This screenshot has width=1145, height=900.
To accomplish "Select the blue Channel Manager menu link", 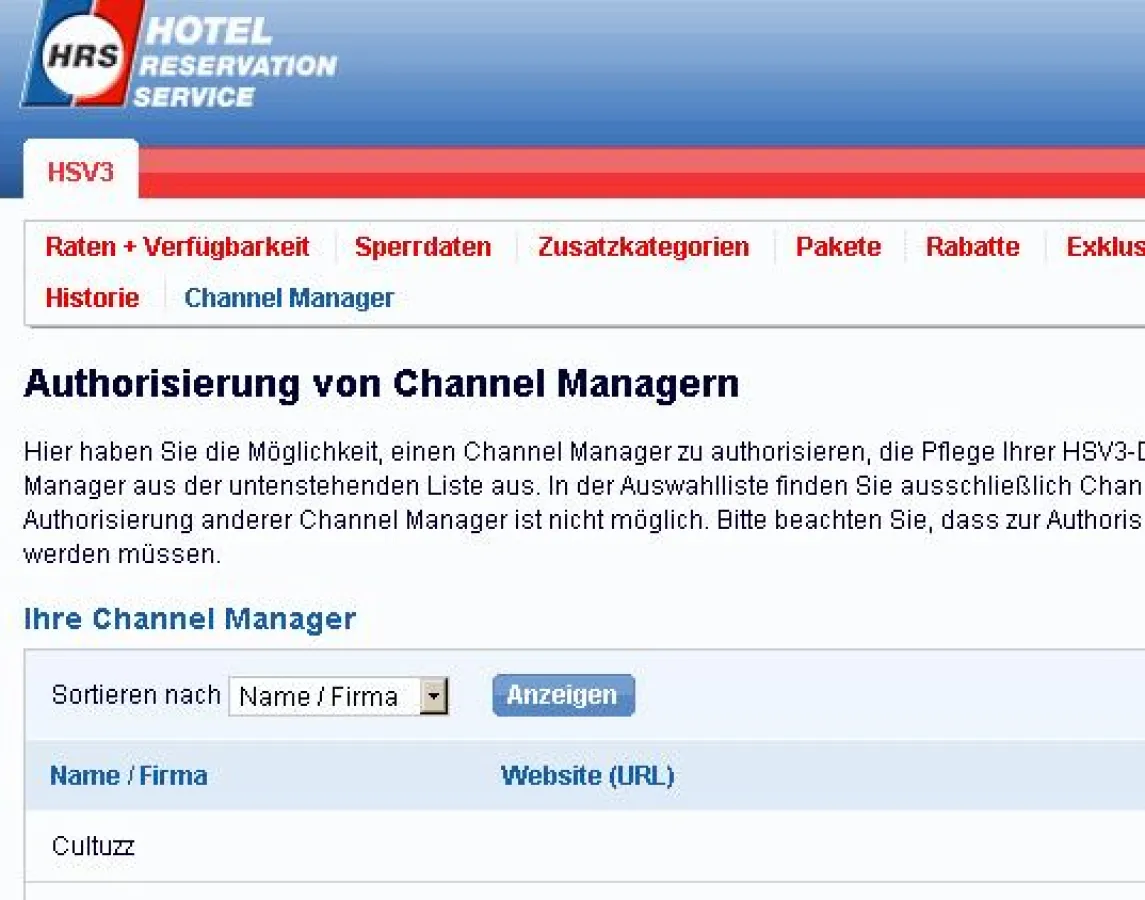I will point(289,298).
